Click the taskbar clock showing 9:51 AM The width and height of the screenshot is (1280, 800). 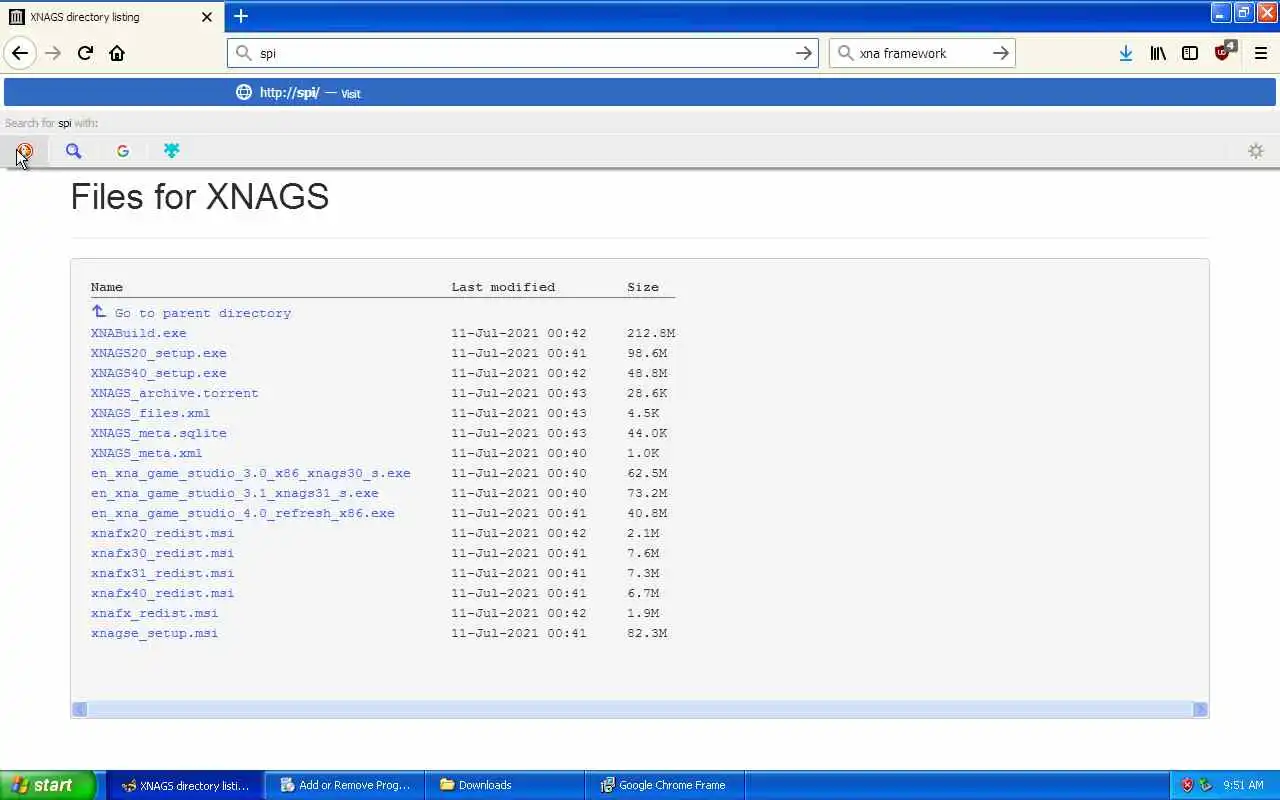(1243, 785)
